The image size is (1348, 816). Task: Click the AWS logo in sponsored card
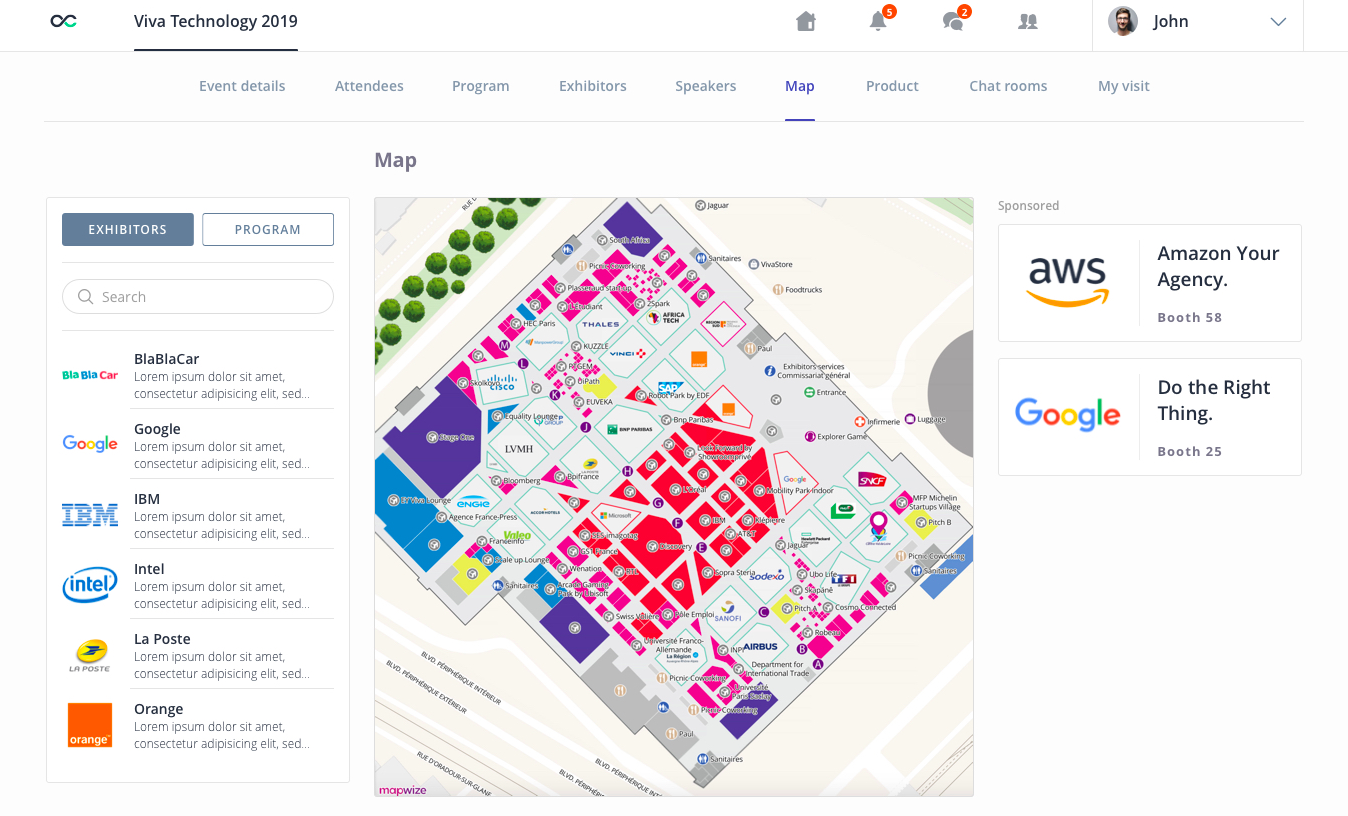pyautogui.click(x=1068, y=281)
